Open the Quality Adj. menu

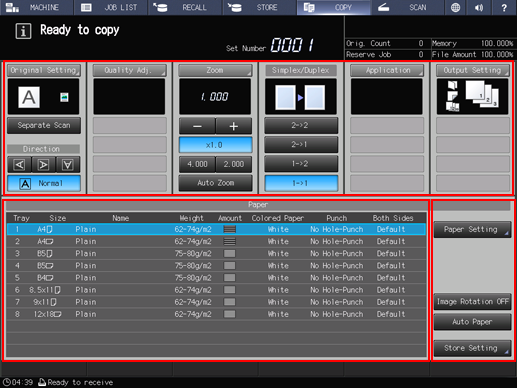[x=129, y=70]
